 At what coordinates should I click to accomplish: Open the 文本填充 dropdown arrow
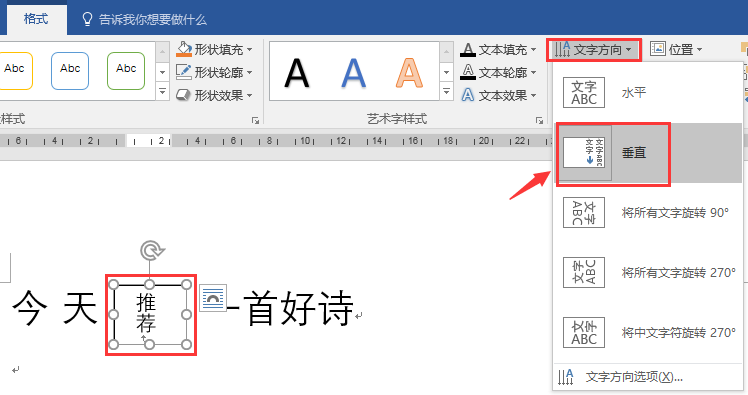pos(533,50)
